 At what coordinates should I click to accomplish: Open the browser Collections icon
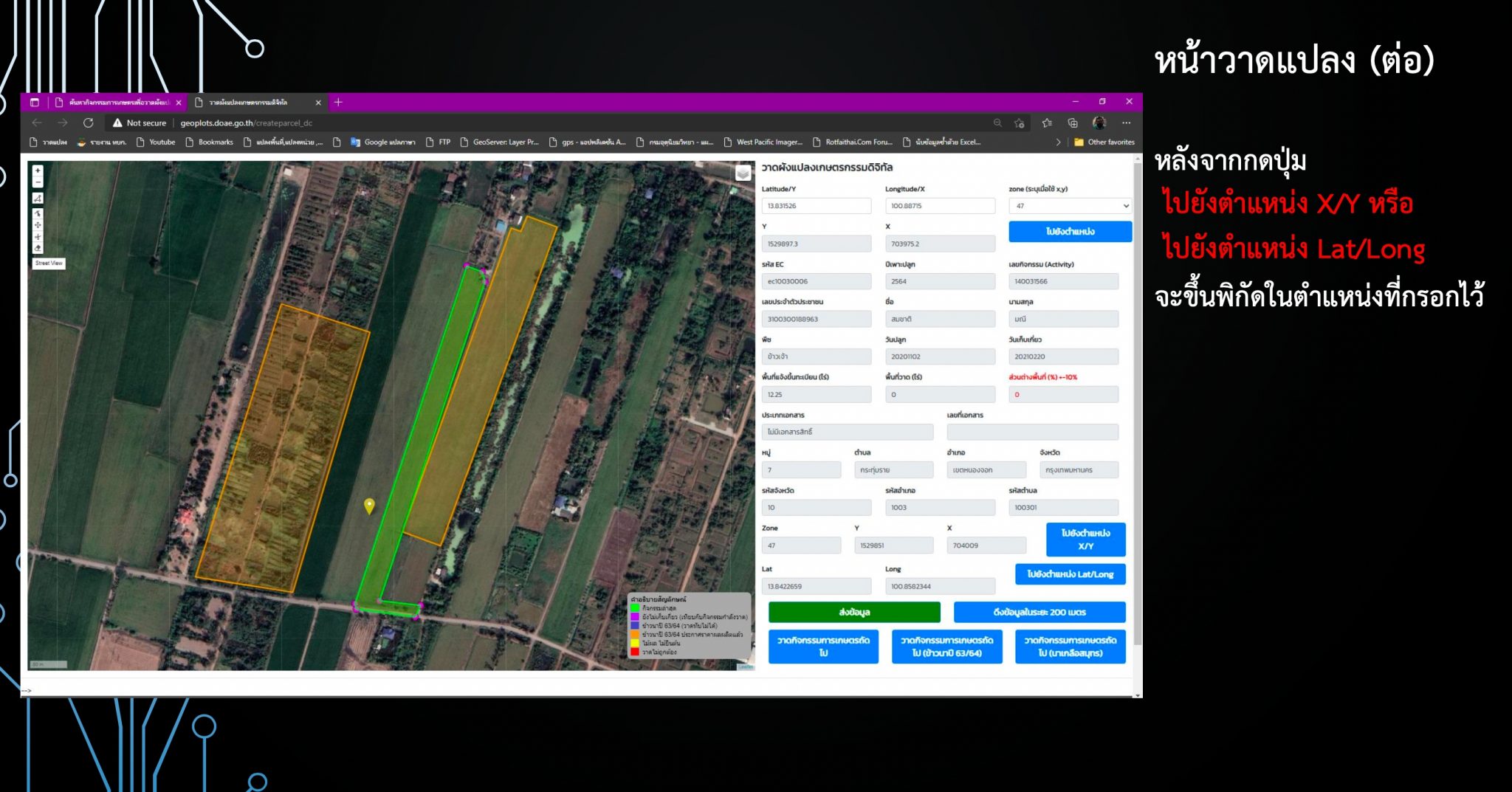point(1073,123)
